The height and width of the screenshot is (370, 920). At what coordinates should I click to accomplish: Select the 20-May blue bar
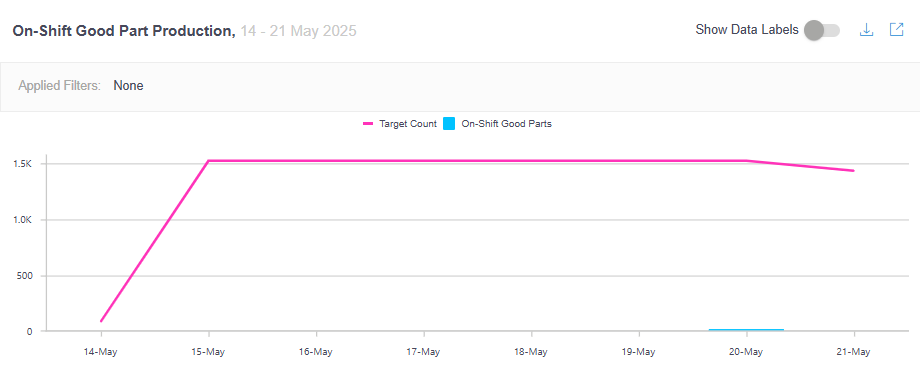coord(746,330)
